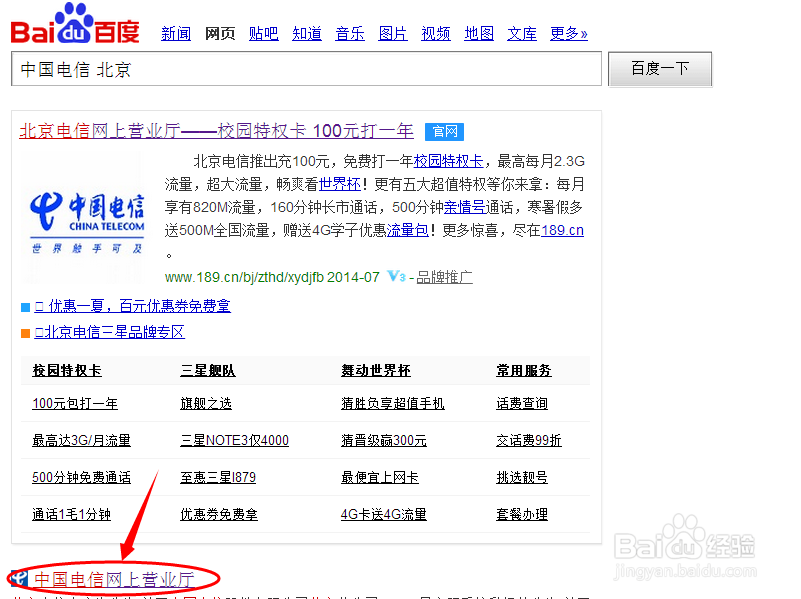Open 猜晋级赢300元 link
This screenshot has width=801, height=599.
point(384,440)
